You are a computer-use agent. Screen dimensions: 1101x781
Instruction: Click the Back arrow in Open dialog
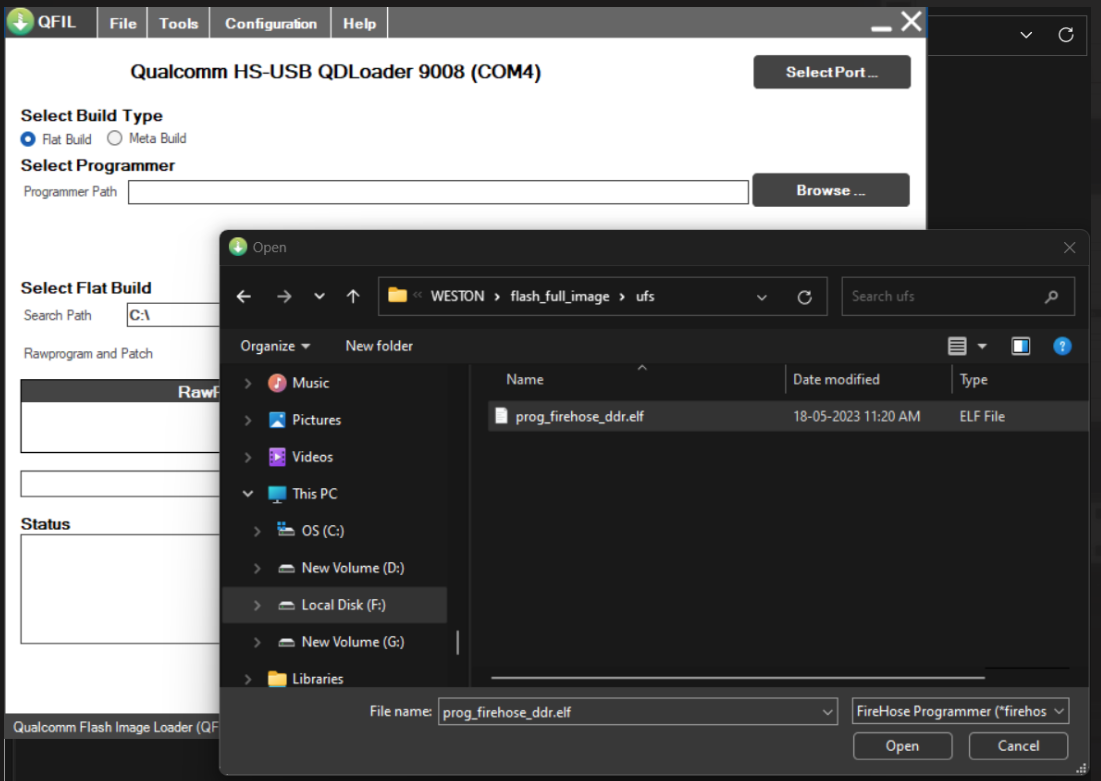244,297
